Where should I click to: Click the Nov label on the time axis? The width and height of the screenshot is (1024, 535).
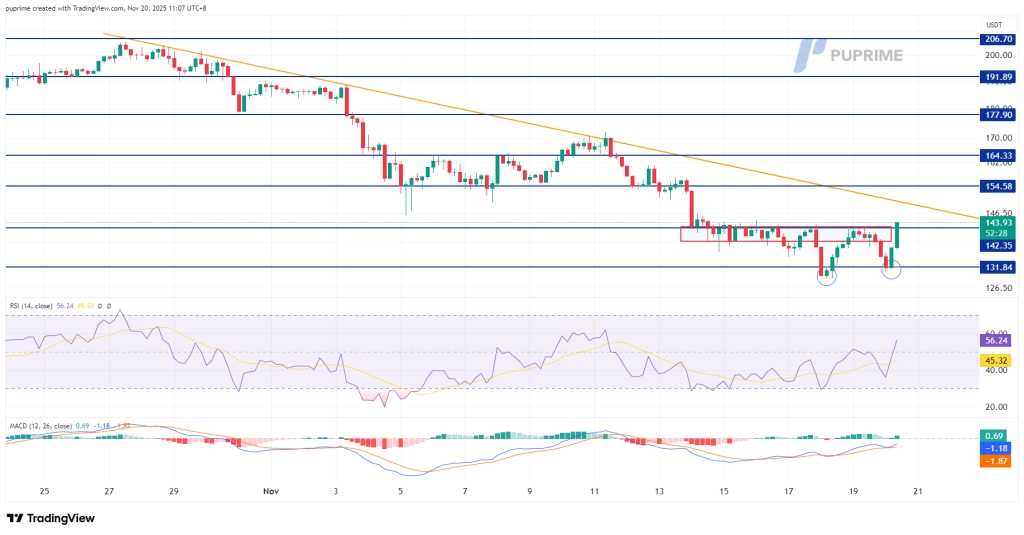tap(271, 492)
